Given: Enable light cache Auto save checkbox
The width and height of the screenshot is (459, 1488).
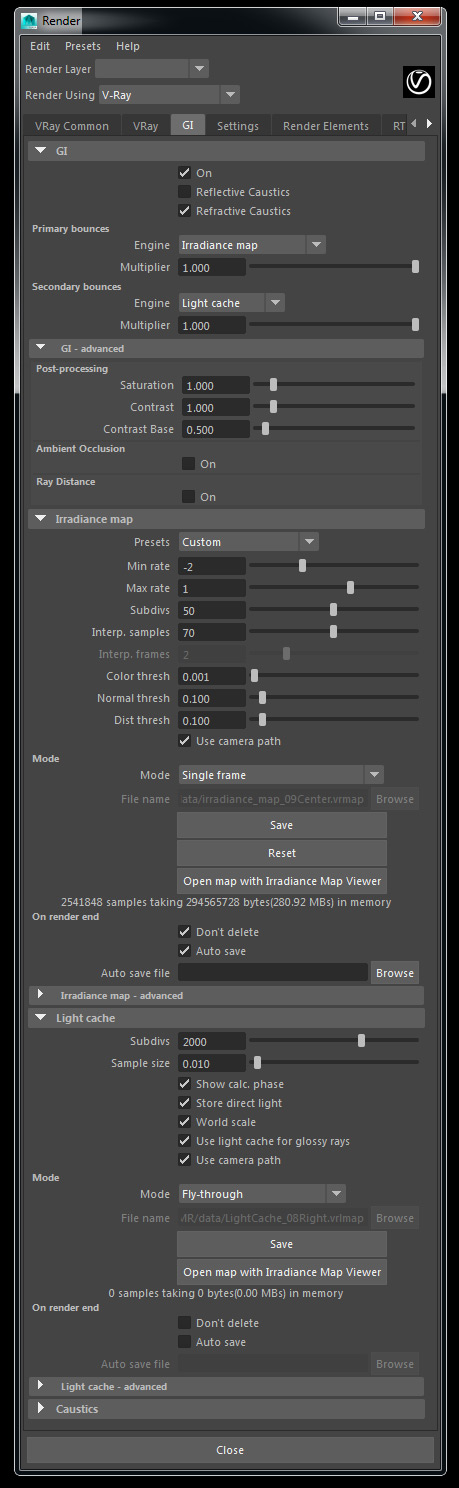Looking at the screenshot, I should [184, 1342].
